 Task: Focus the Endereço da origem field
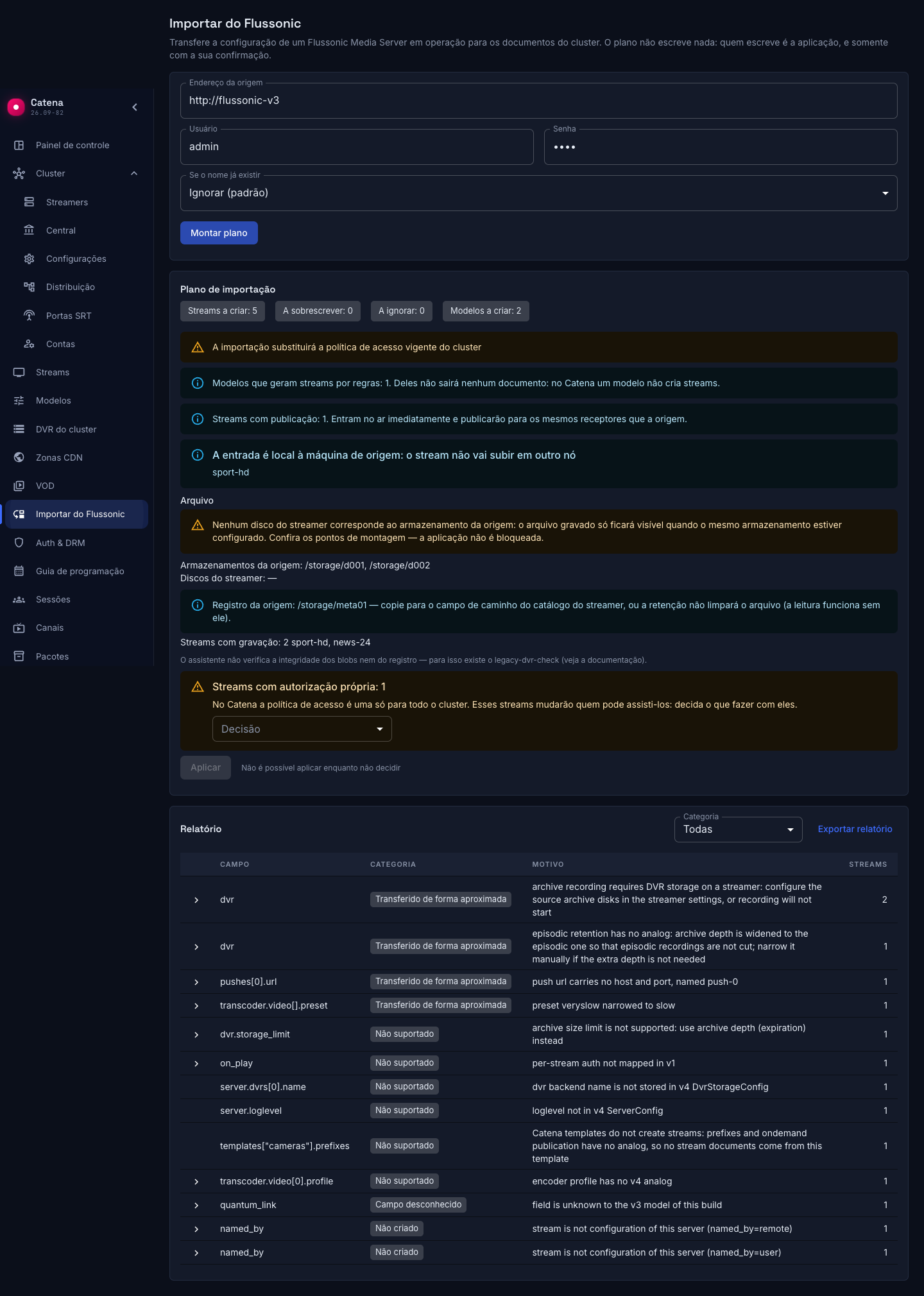click(x=539, y=101)
